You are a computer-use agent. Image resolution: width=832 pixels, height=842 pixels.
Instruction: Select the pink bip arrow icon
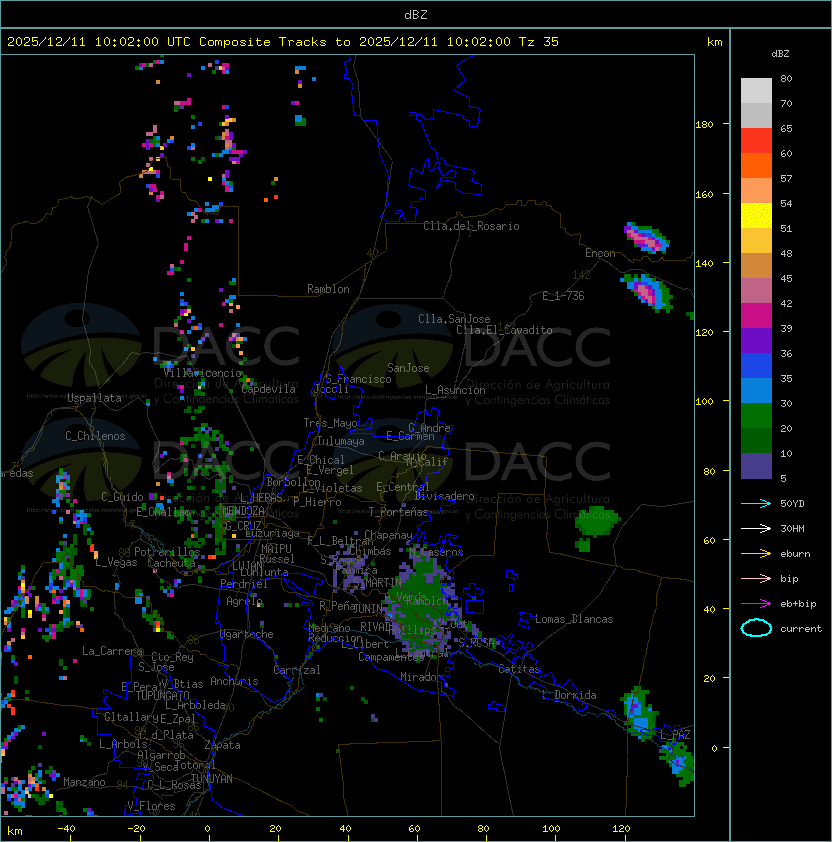click(756, 578)
